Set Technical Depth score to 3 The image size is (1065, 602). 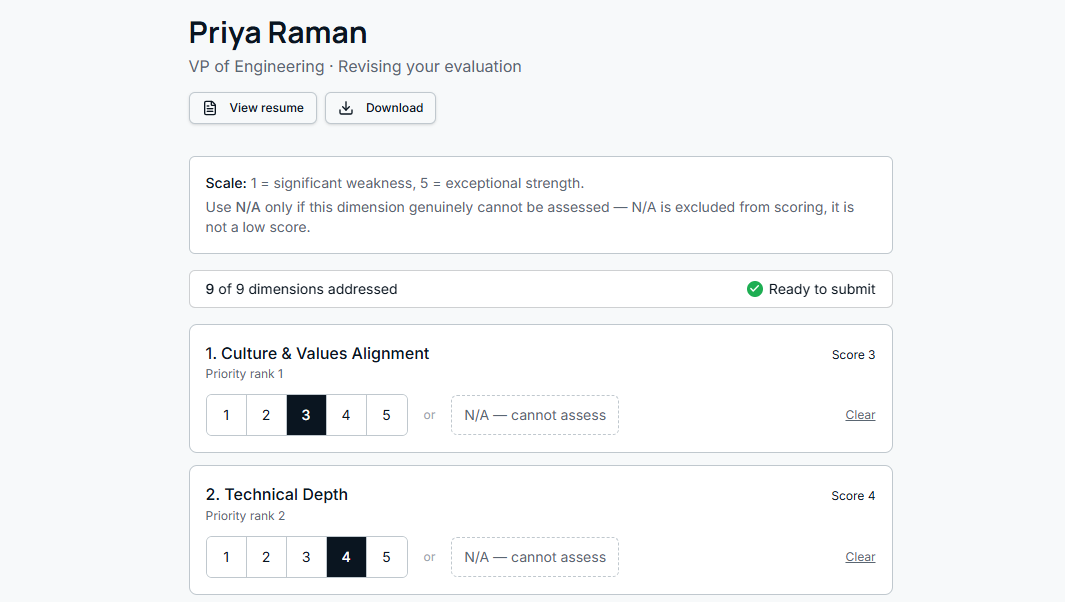click(306, 557)
